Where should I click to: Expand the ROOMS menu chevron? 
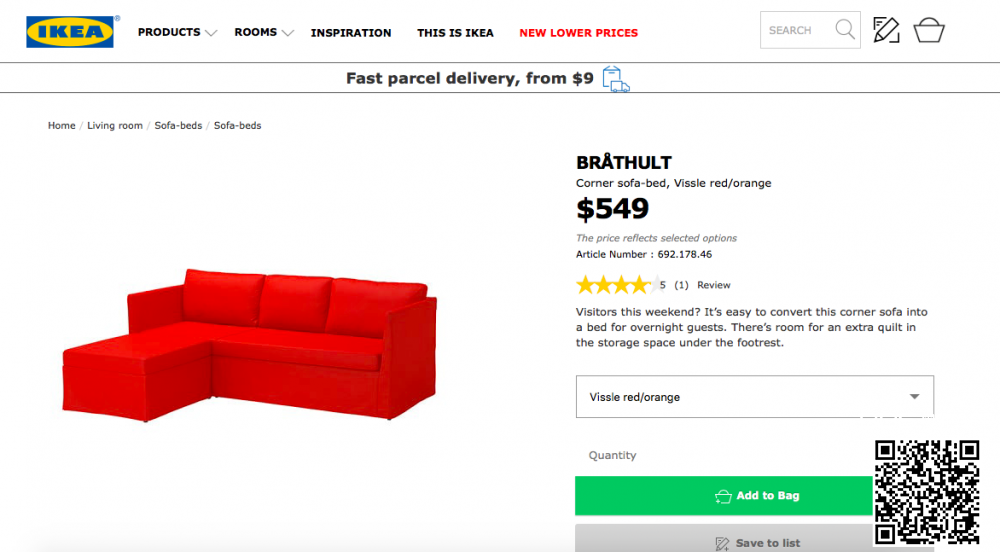[x=288, y=33]
